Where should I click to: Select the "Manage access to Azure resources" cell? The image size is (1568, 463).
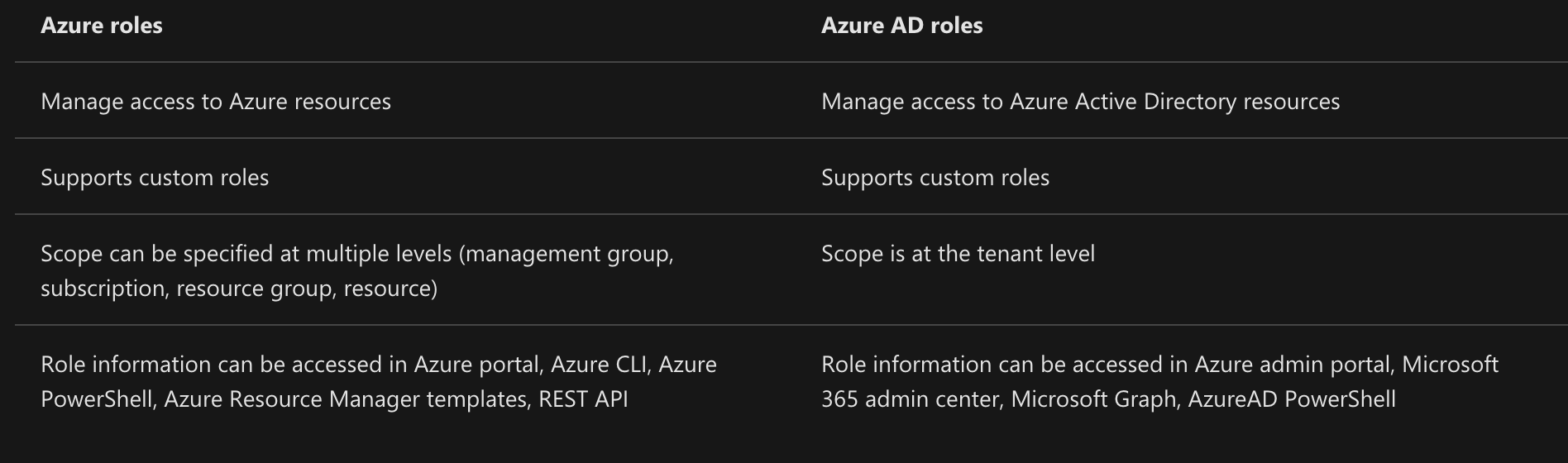pyautogui.click(x=216, y=102)
